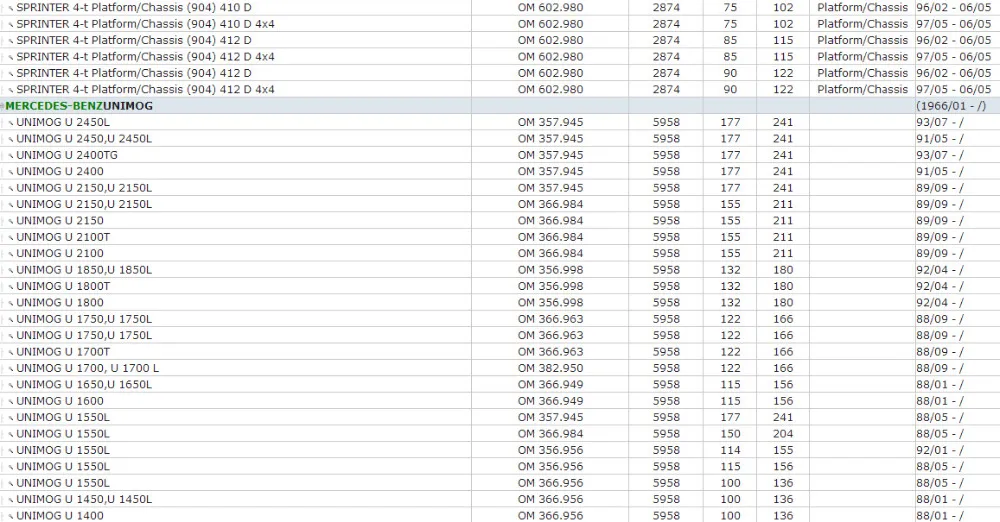Select the UNIMOG U 1800T model name
The image size is (1000, 522).
62,286
